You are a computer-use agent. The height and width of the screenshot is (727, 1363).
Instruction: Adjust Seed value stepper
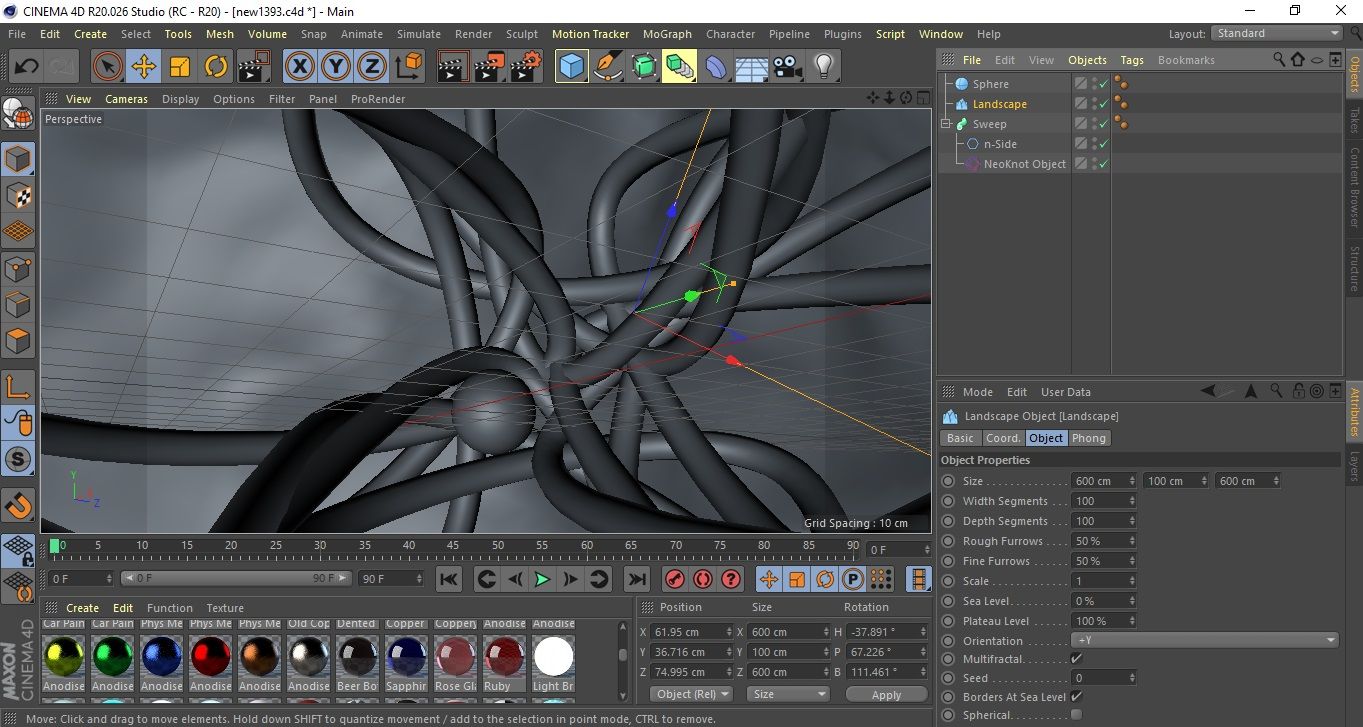click(x=1132, y=678)
